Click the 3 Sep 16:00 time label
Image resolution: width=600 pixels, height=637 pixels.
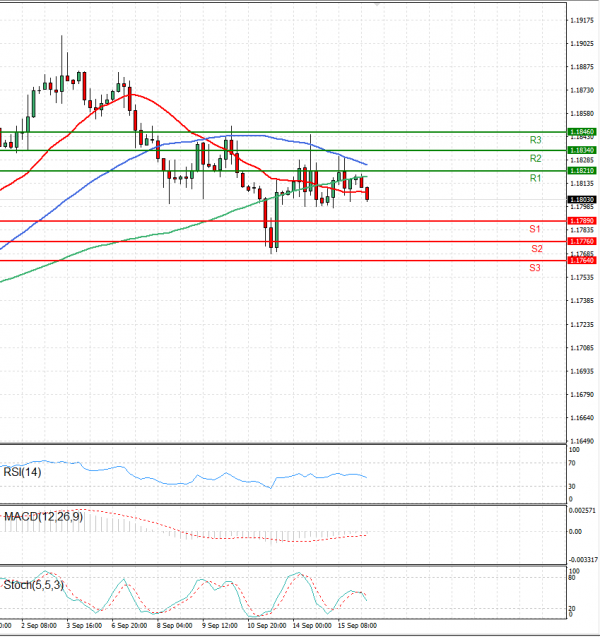[84, 626]
